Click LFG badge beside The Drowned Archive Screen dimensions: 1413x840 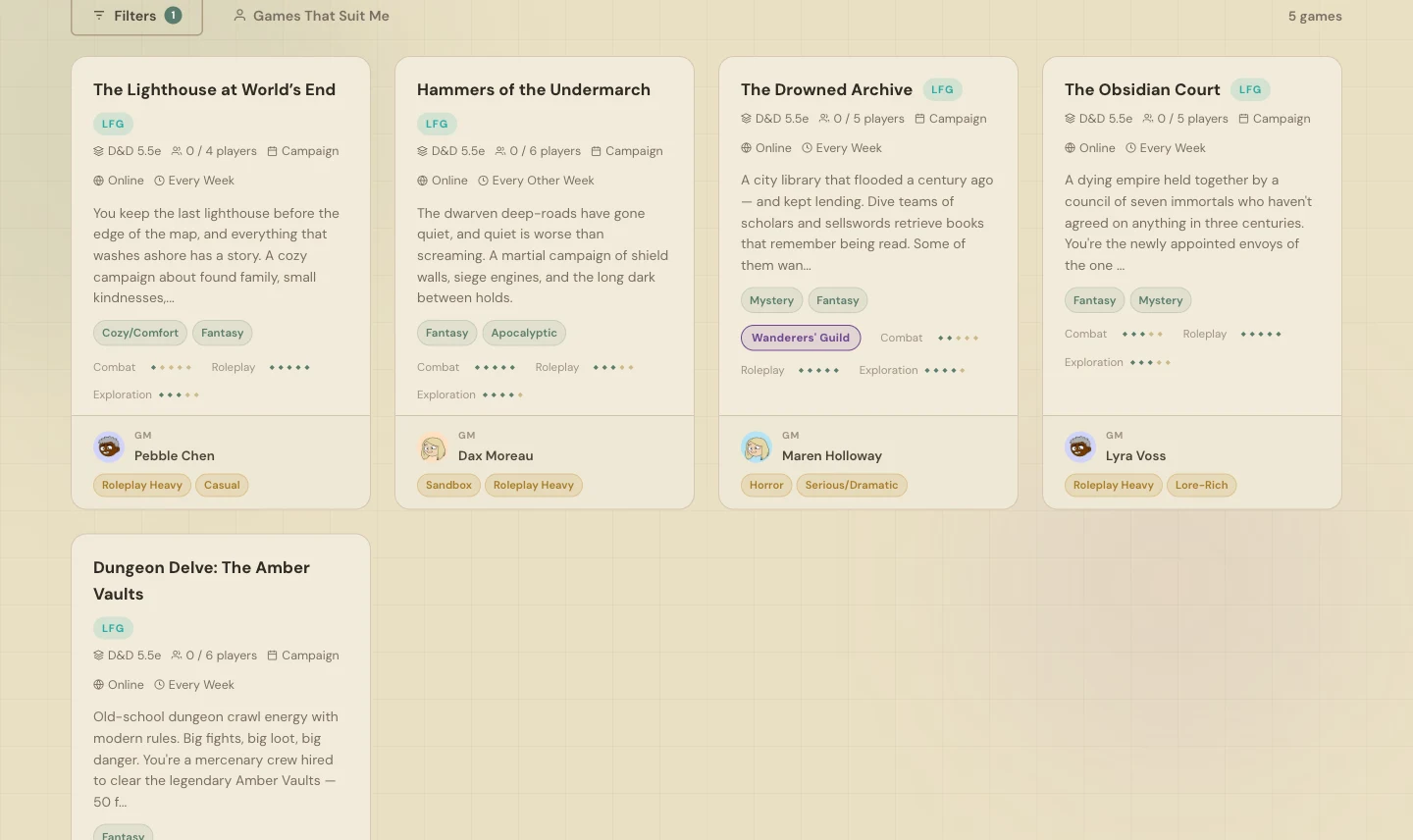coord(942,89)
